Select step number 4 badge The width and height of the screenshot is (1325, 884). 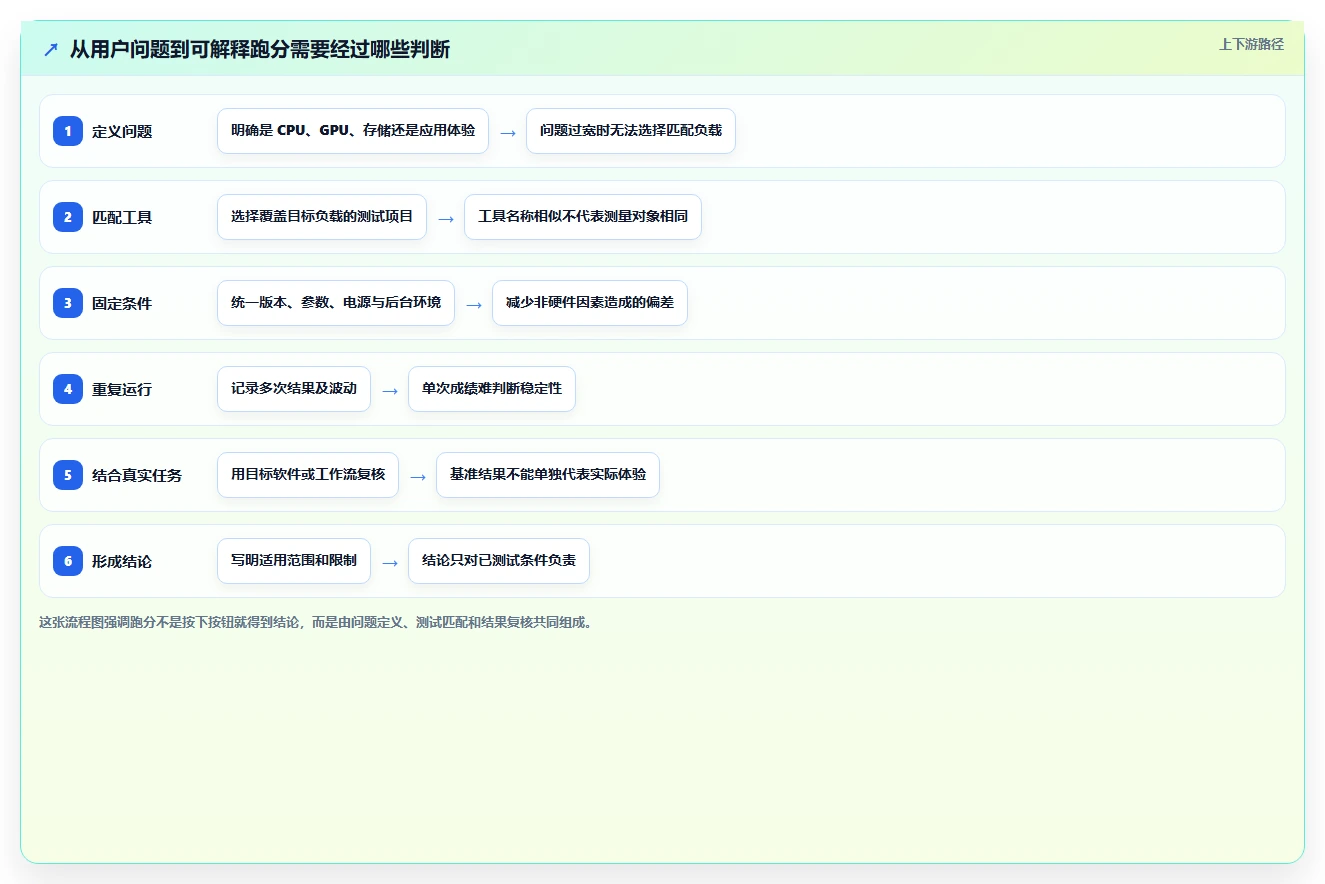pyautogui.click(x=68, y=389)
